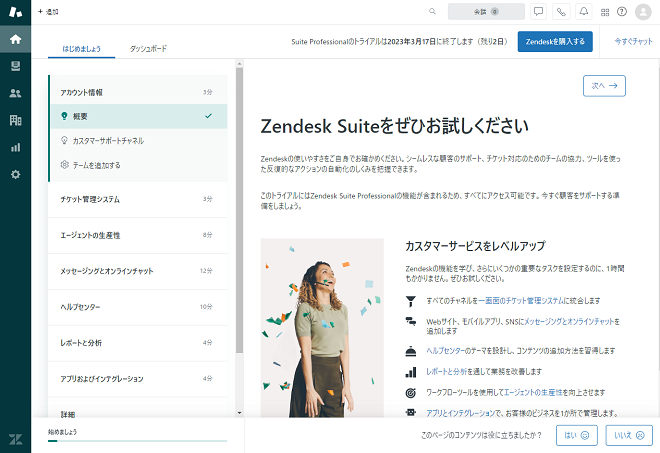This screenshot has width=660, height=453.
Task: Click the gear icon next to チームを追加する
Action: [64, 165]
